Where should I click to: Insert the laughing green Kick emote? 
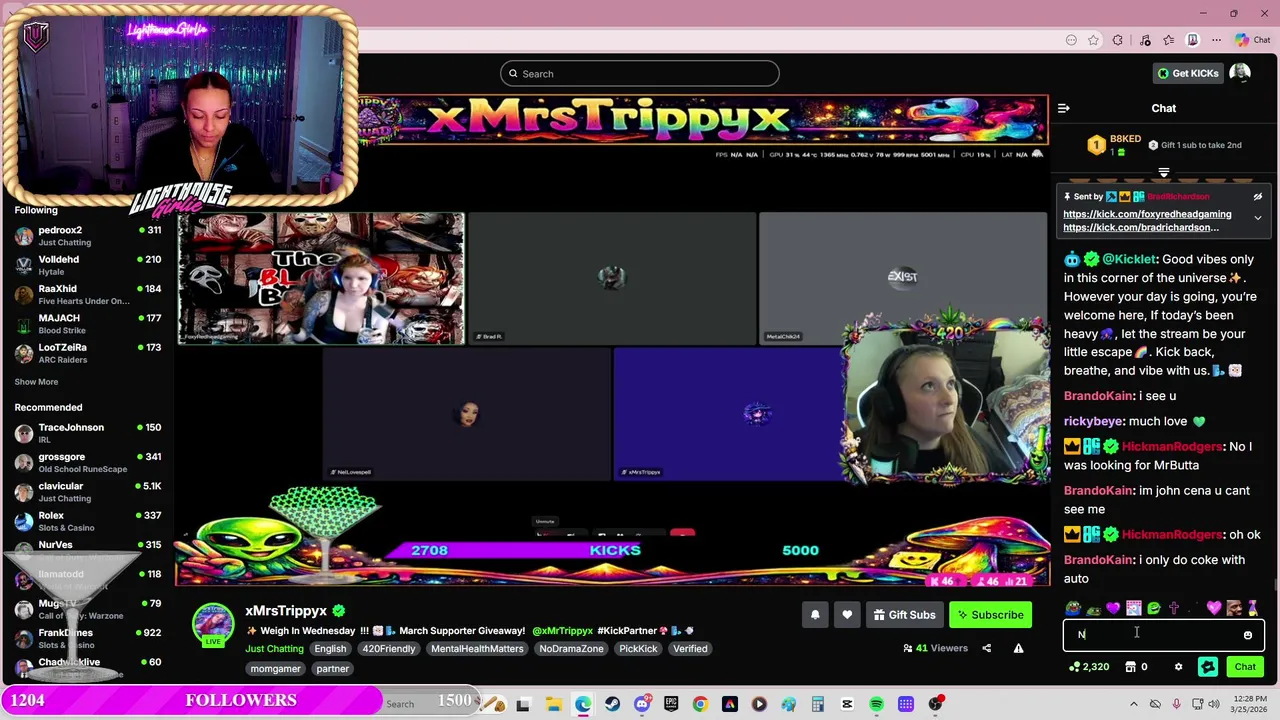tap(1153, 608)
